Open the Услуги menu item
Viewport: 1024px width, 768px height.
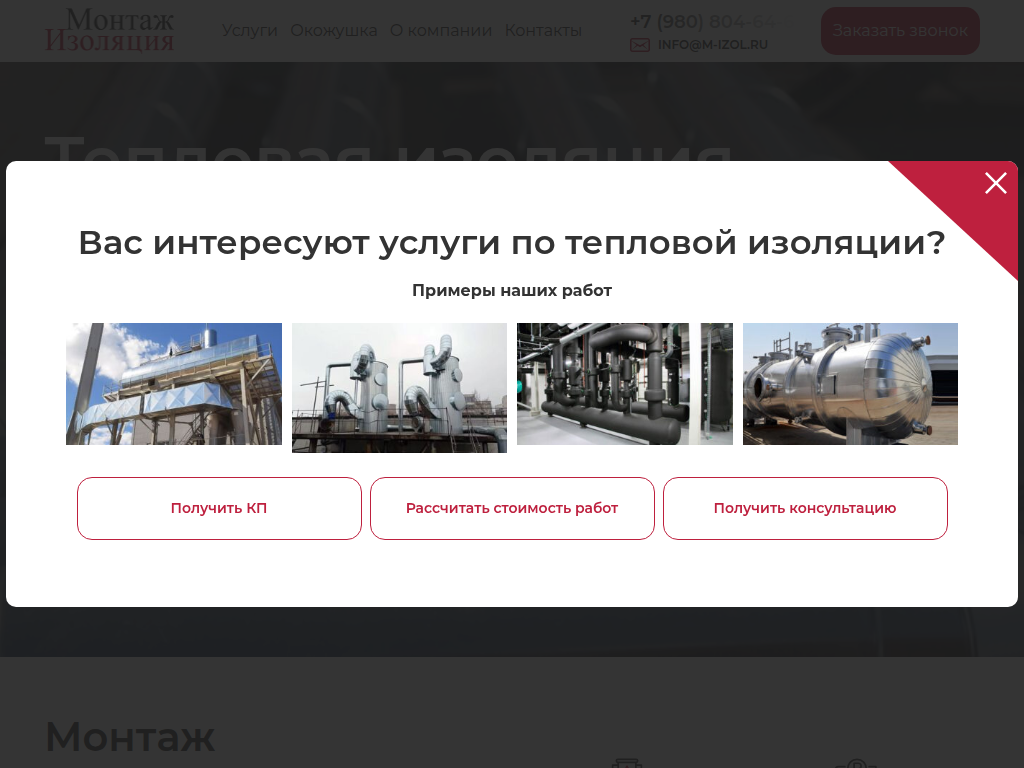251,31
